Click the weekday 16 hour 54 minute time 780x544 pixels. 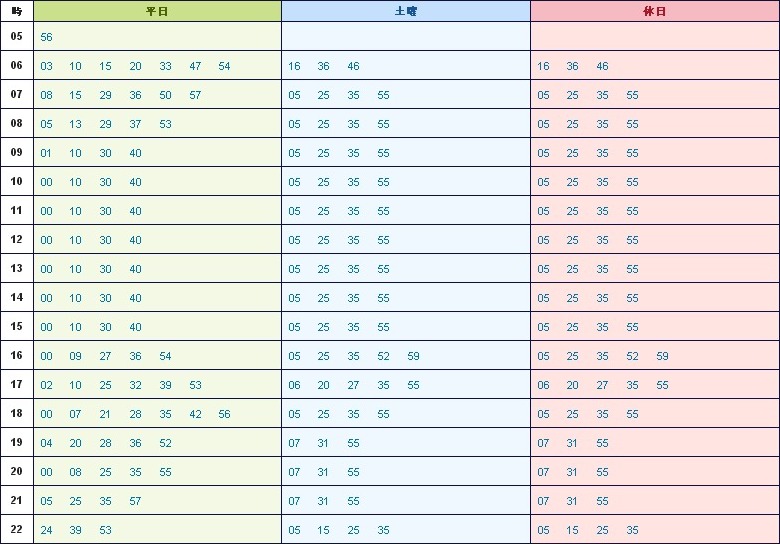(x=165, y=356)
